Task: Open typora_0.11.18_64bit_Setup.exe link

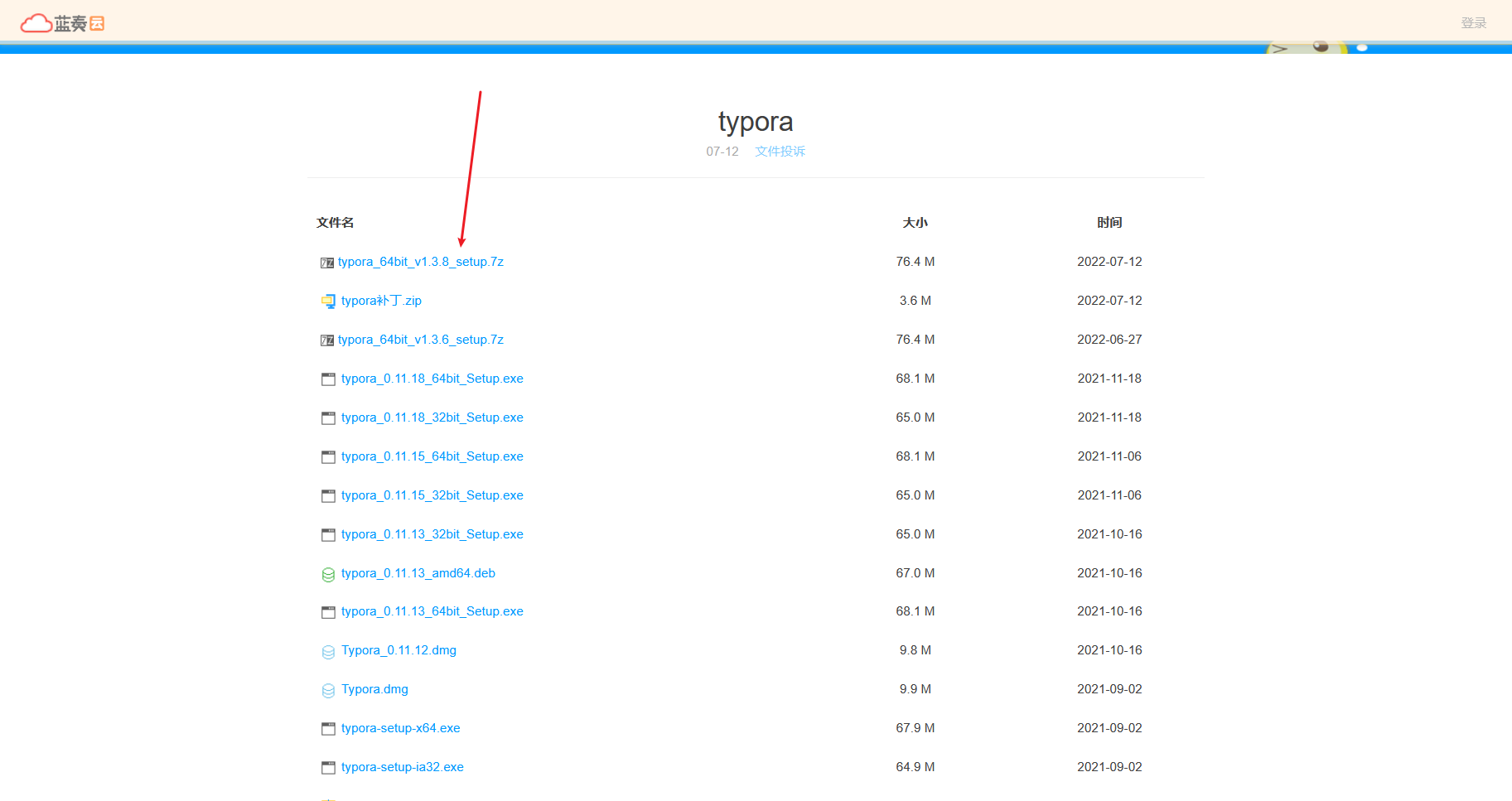Action: (x=432, y=379)
